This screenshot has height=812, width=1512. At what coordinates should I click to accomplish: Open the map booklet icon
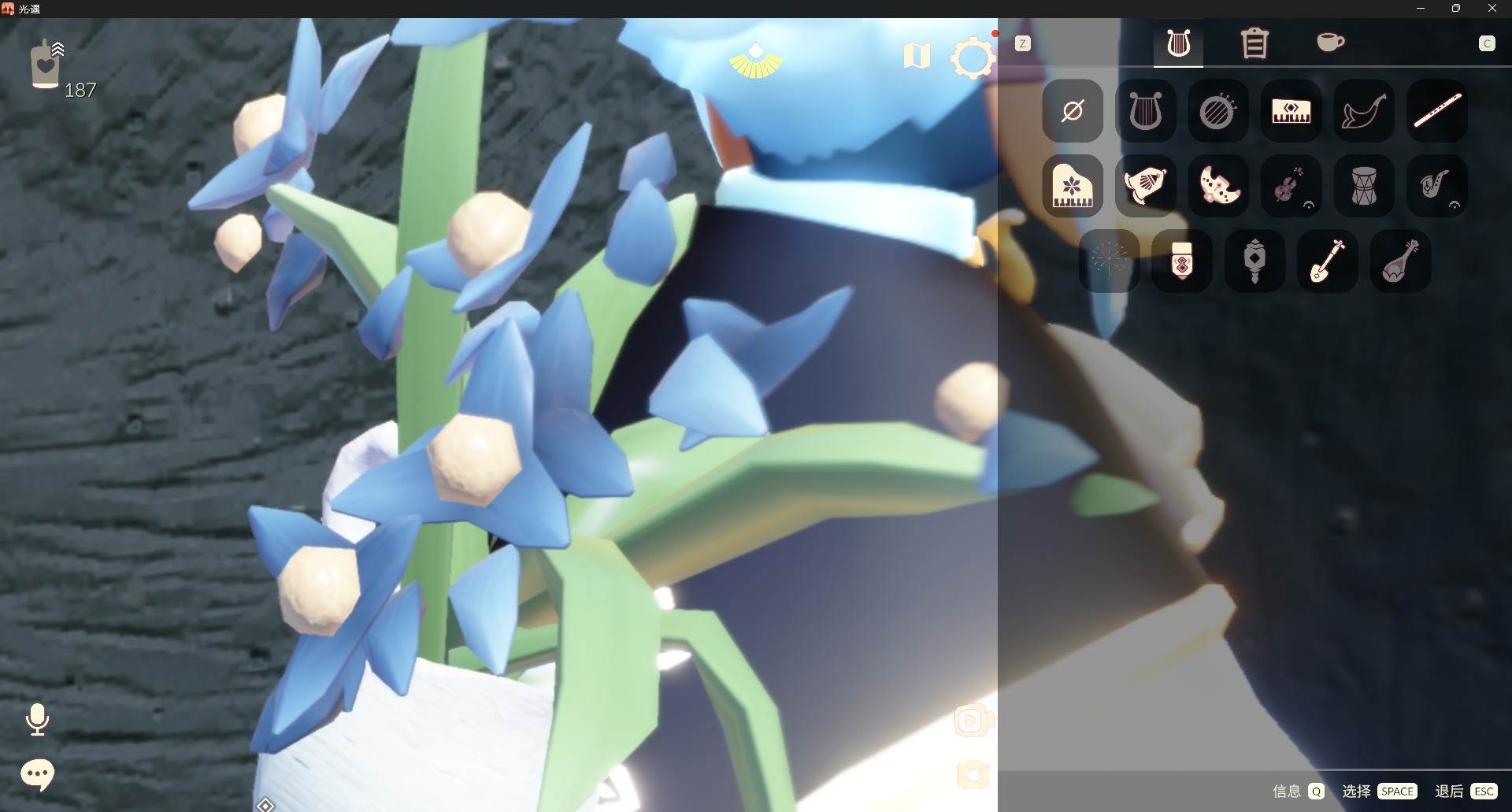pyautogui.click(x=917, y=56)
